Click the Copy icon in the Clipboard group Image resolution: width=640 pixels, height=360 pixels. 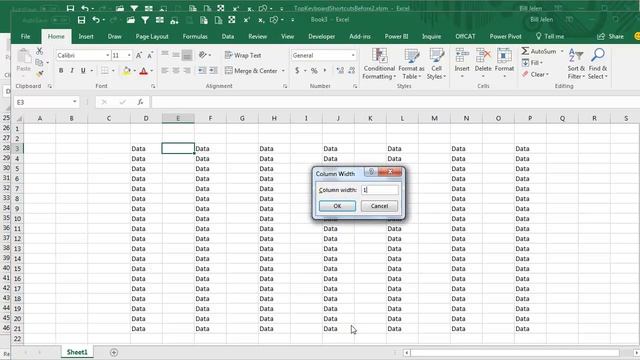39,62
